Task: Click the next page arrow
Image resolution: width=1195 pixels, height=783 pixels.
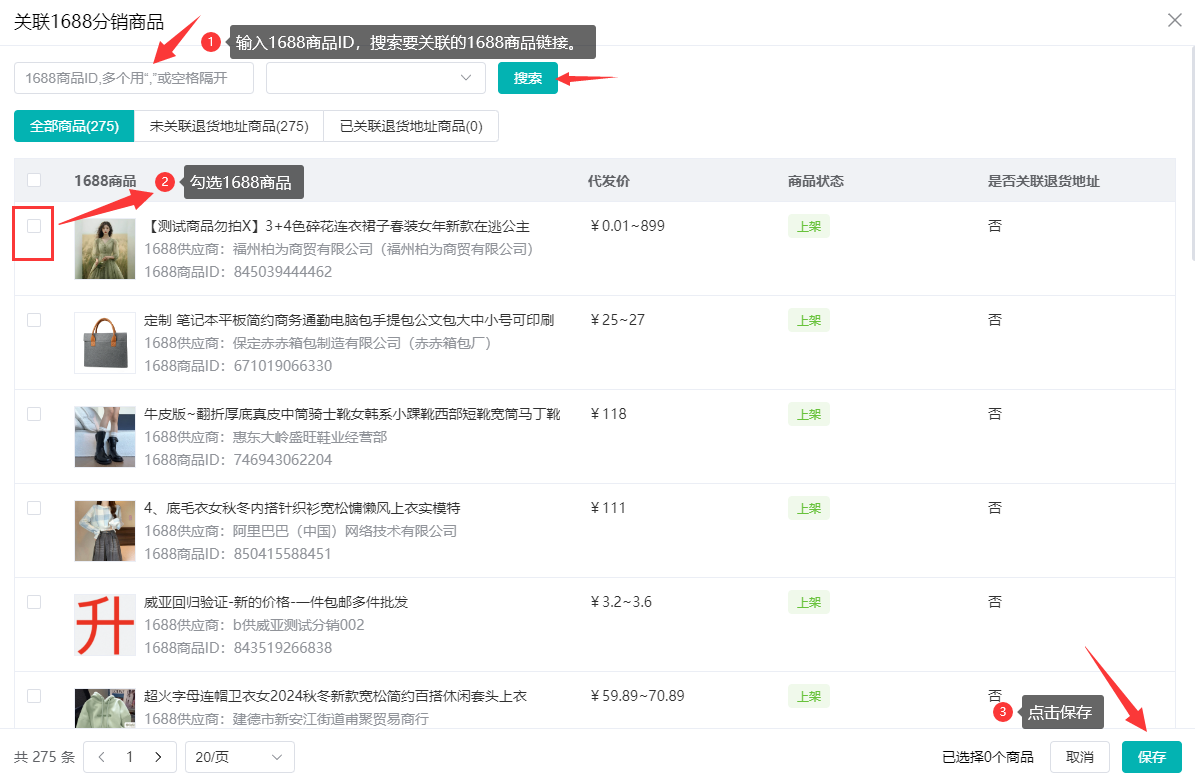Action: tap(159, 757)
